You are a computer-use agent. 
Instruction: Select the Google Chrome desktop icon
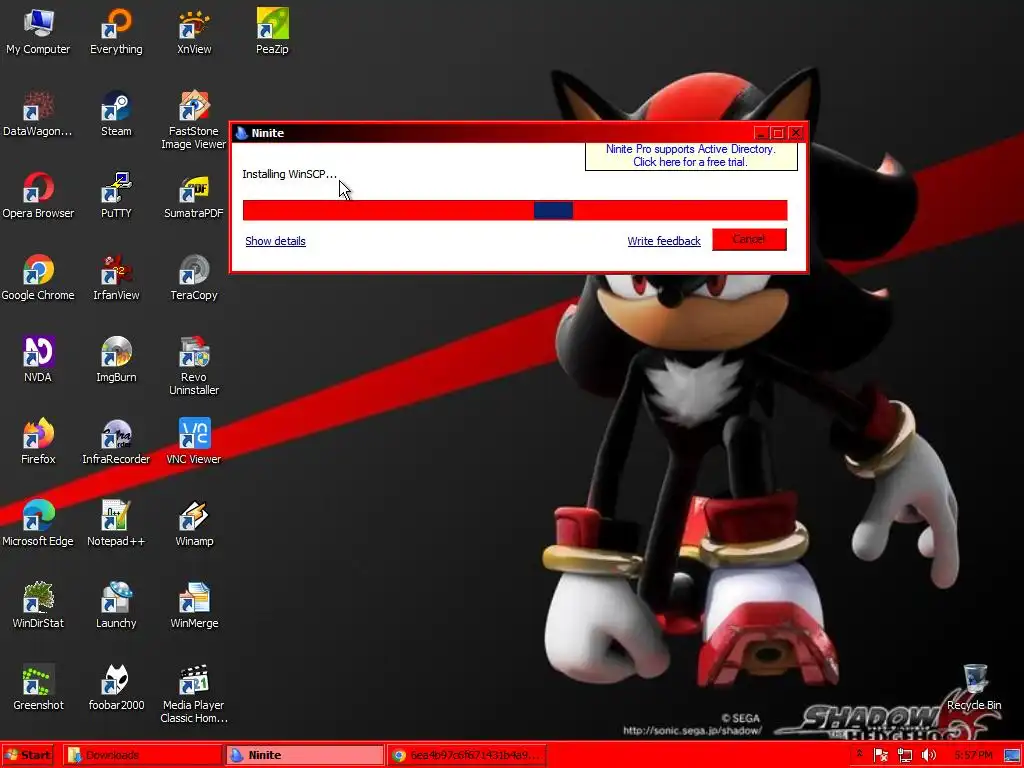(38, 278)
